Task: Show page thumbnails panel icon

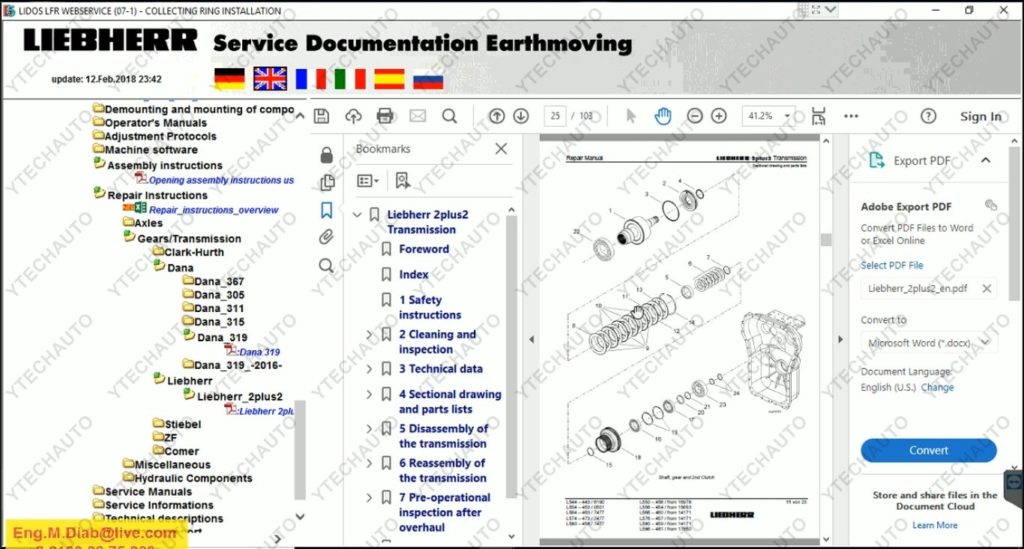Action: point(327,183)
